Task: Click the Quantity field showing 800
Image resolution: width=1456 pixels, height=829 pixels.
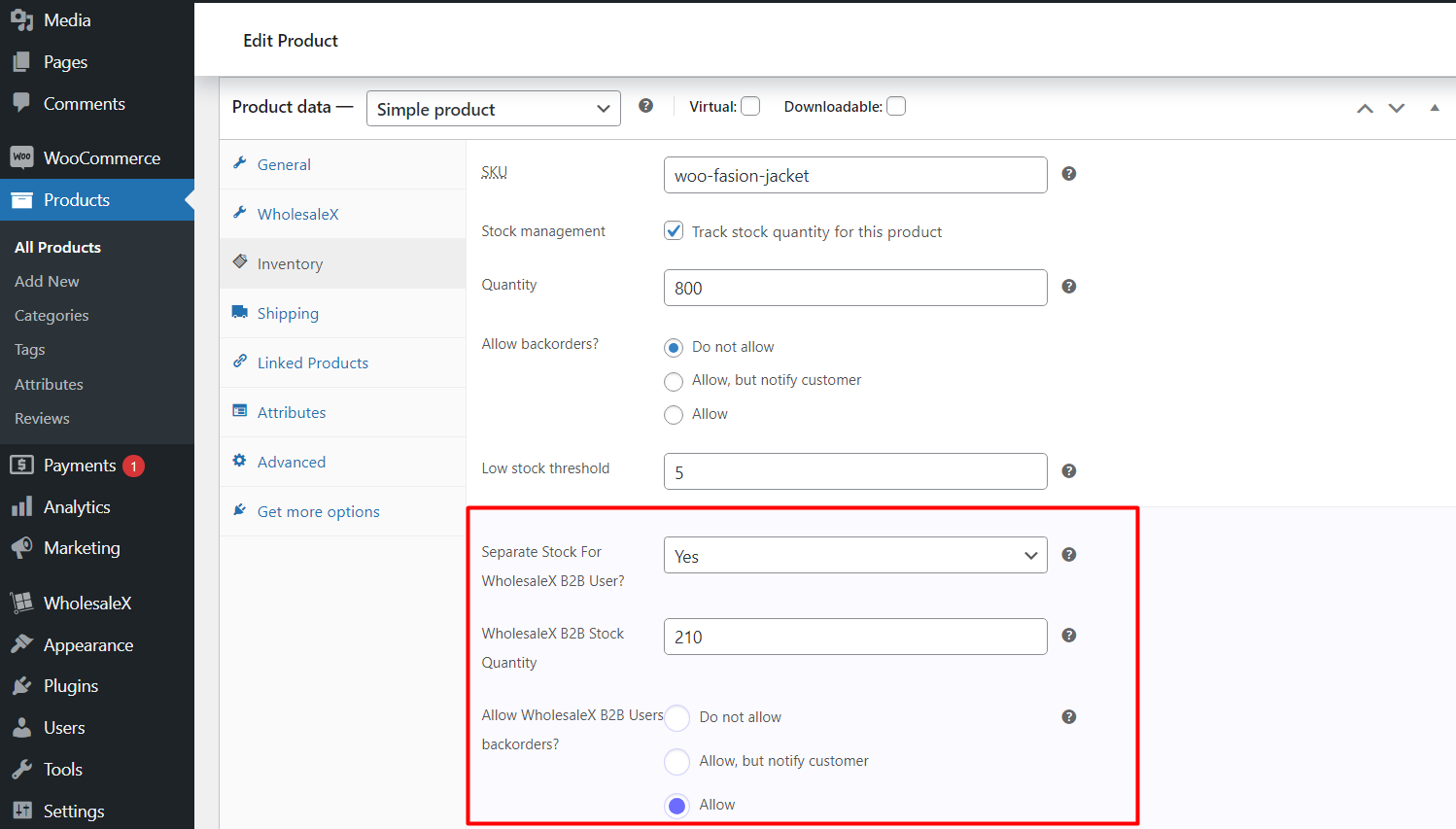Action: click(855, 288)
